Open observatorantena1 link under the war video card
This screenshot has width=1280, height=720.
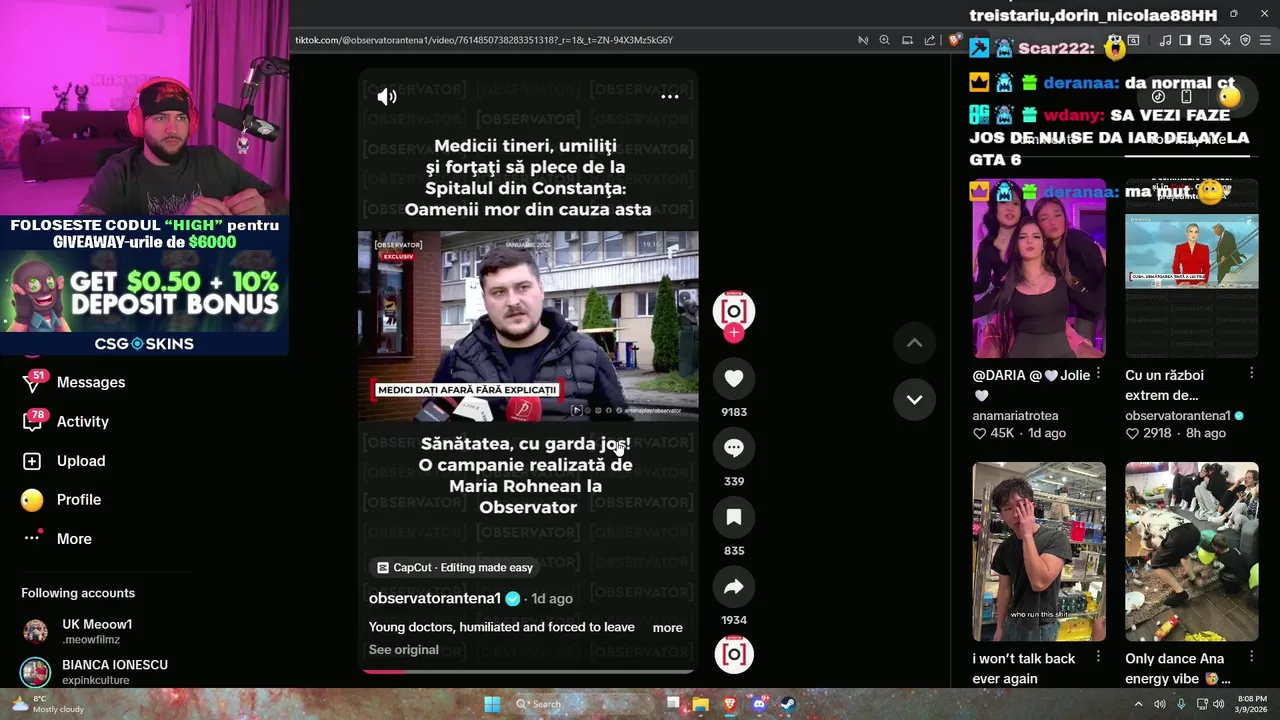click(x=1178, y=415)
